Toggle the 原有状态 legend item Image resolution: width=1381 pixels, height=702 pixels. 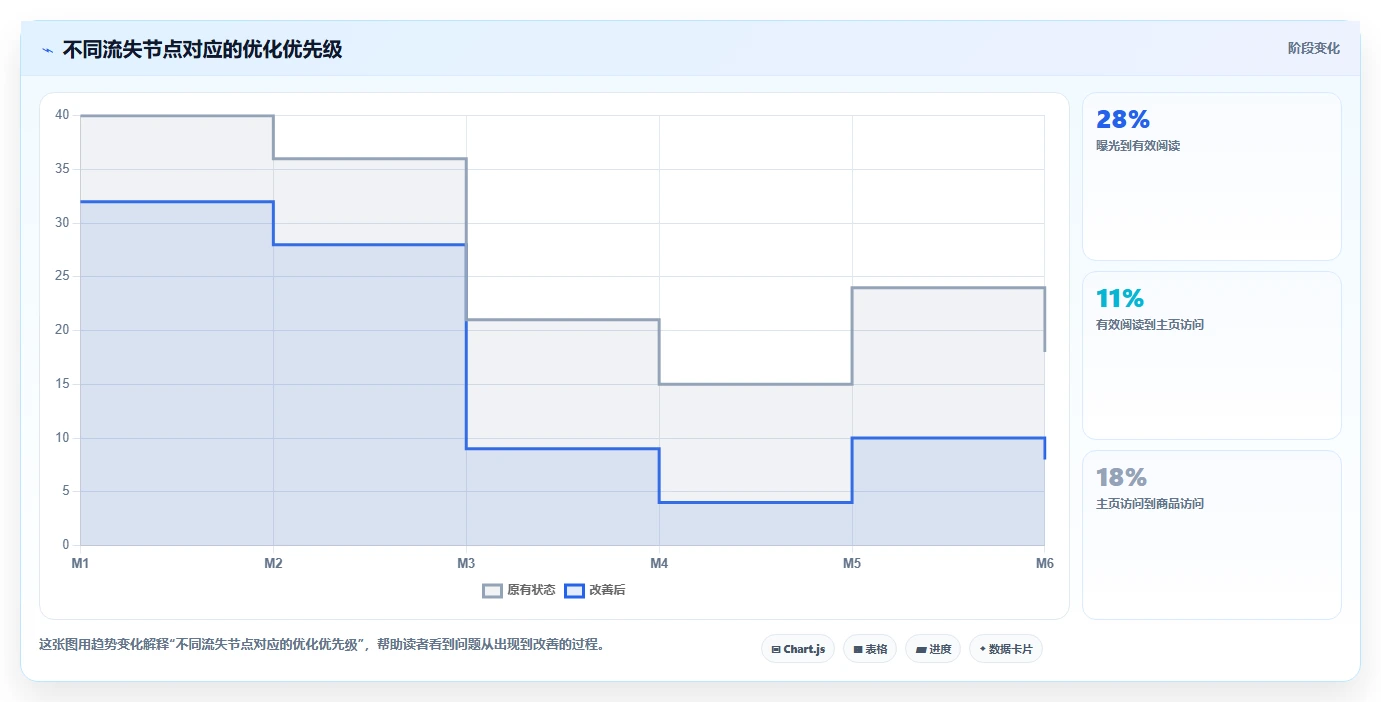point(519,590)
